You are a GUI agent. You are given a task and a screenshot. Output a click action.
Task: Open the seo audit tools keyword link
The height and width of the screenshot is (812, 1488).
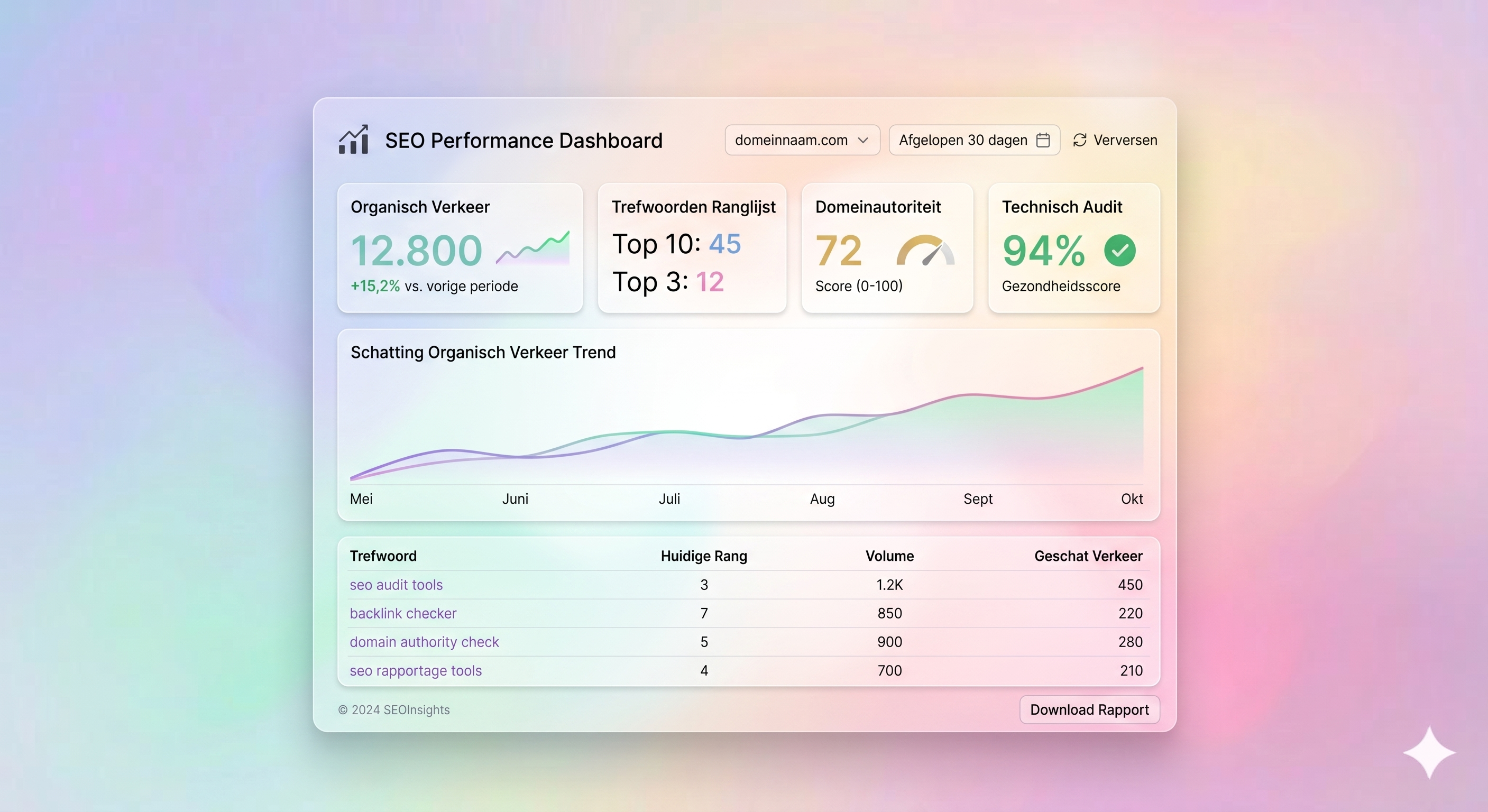pyautogui.click(x=396, y=585)
